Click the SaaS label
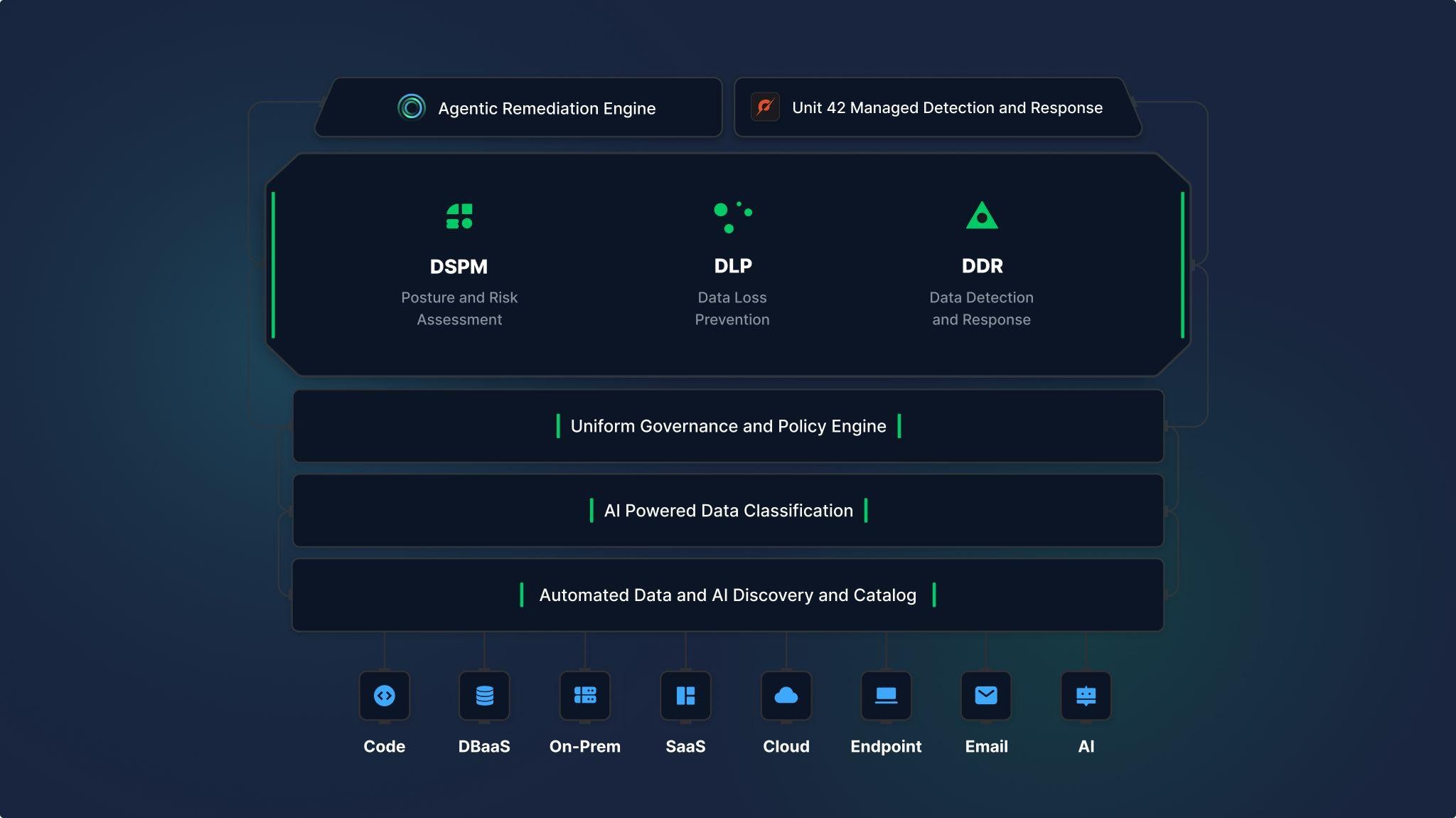1456x818 pixels. point(685,746)
